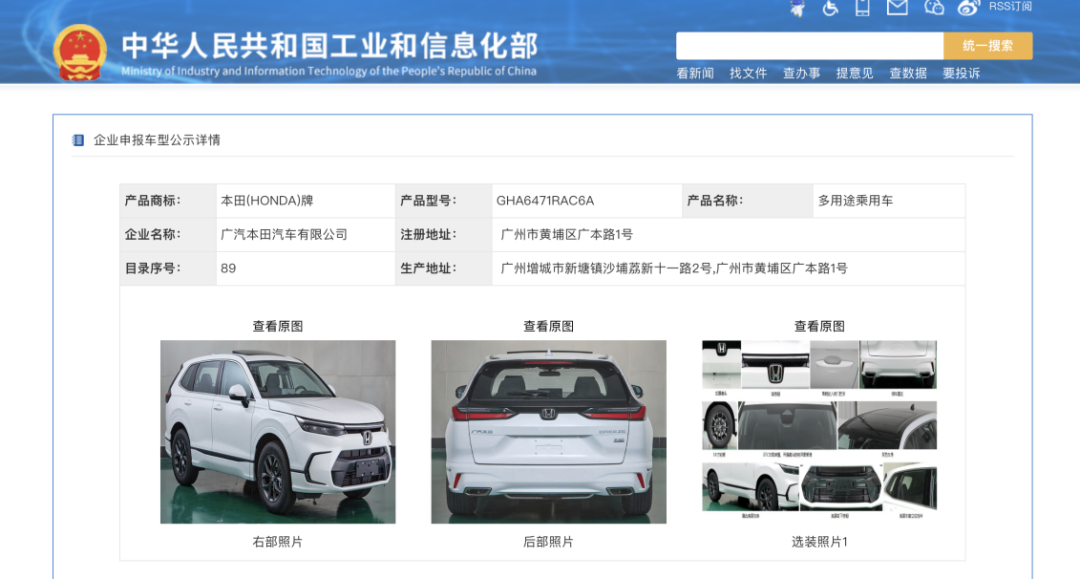The height and width of the screenshot is (579, 1080).
Task: Open the wheelchair accessibility mode icon
Action: (830, 8)
